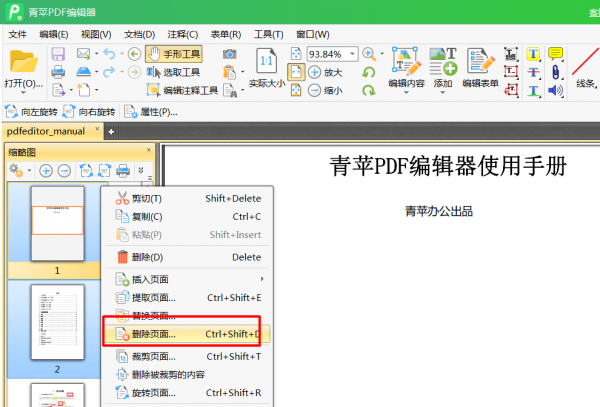This screenshot has width=600, height=407.
Task: Click the yellow T text highlight icon
Action: tap(533, 54)
